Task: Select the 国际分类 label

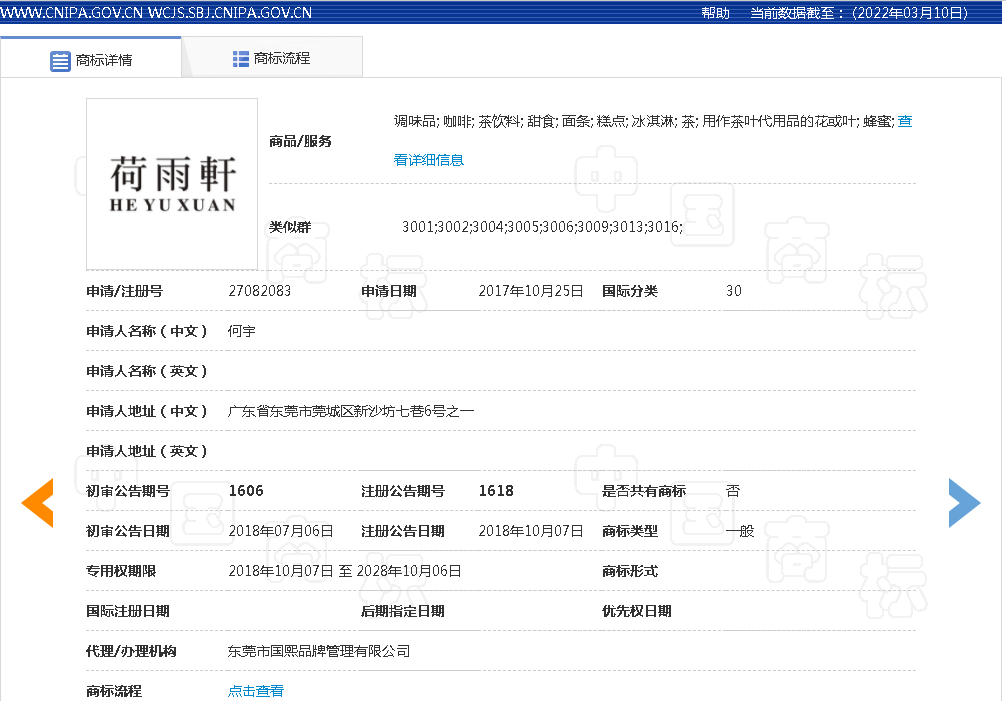Action: (630, 291)
